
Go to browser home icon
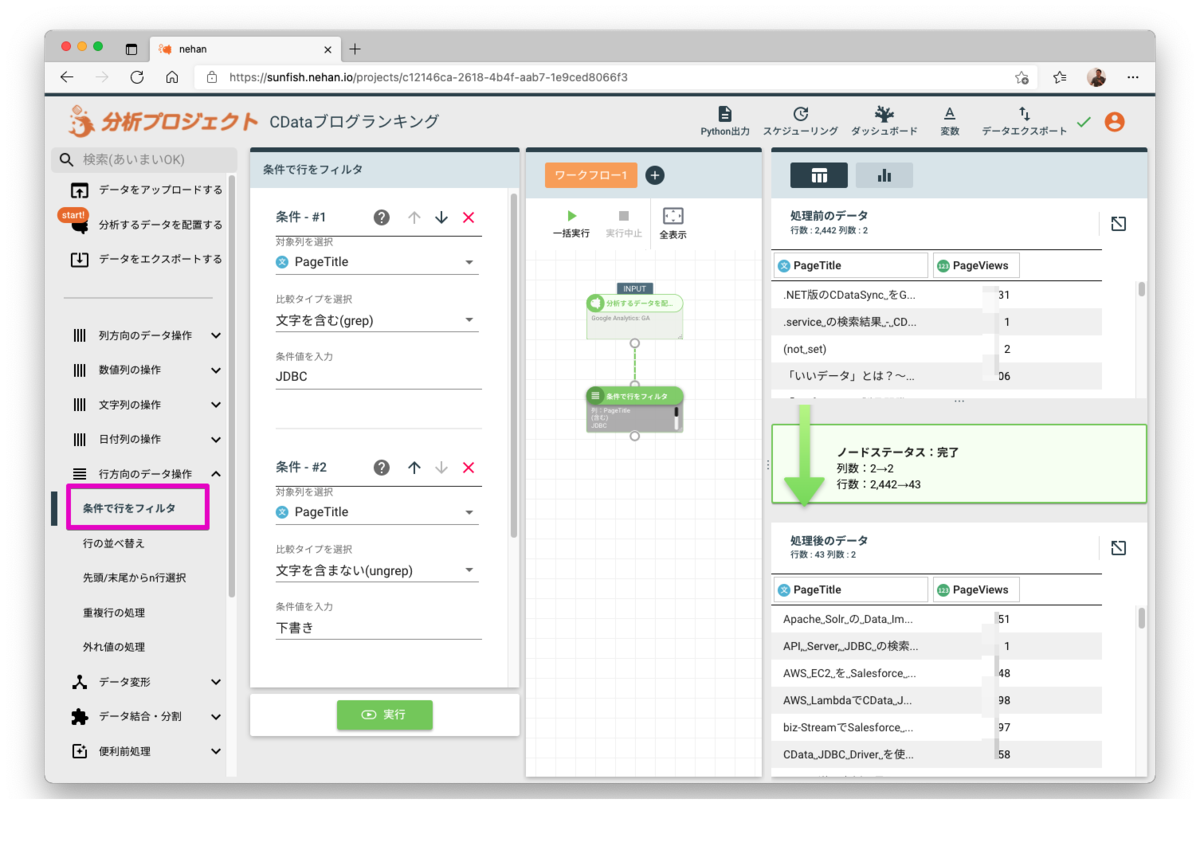pos(172,77)
